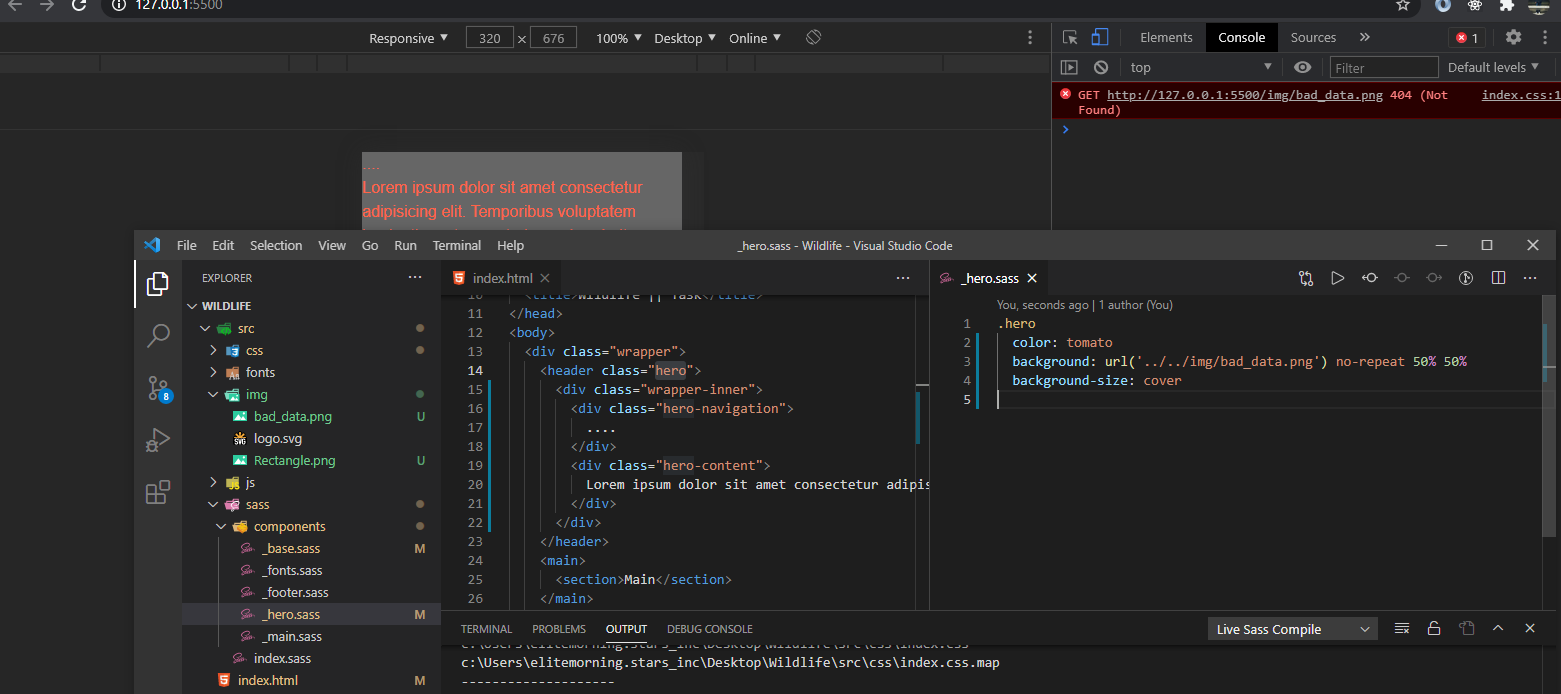Click the rotate device orientation icon
The width and height of the screenshot is (1561, 694).
click(814, 37)
